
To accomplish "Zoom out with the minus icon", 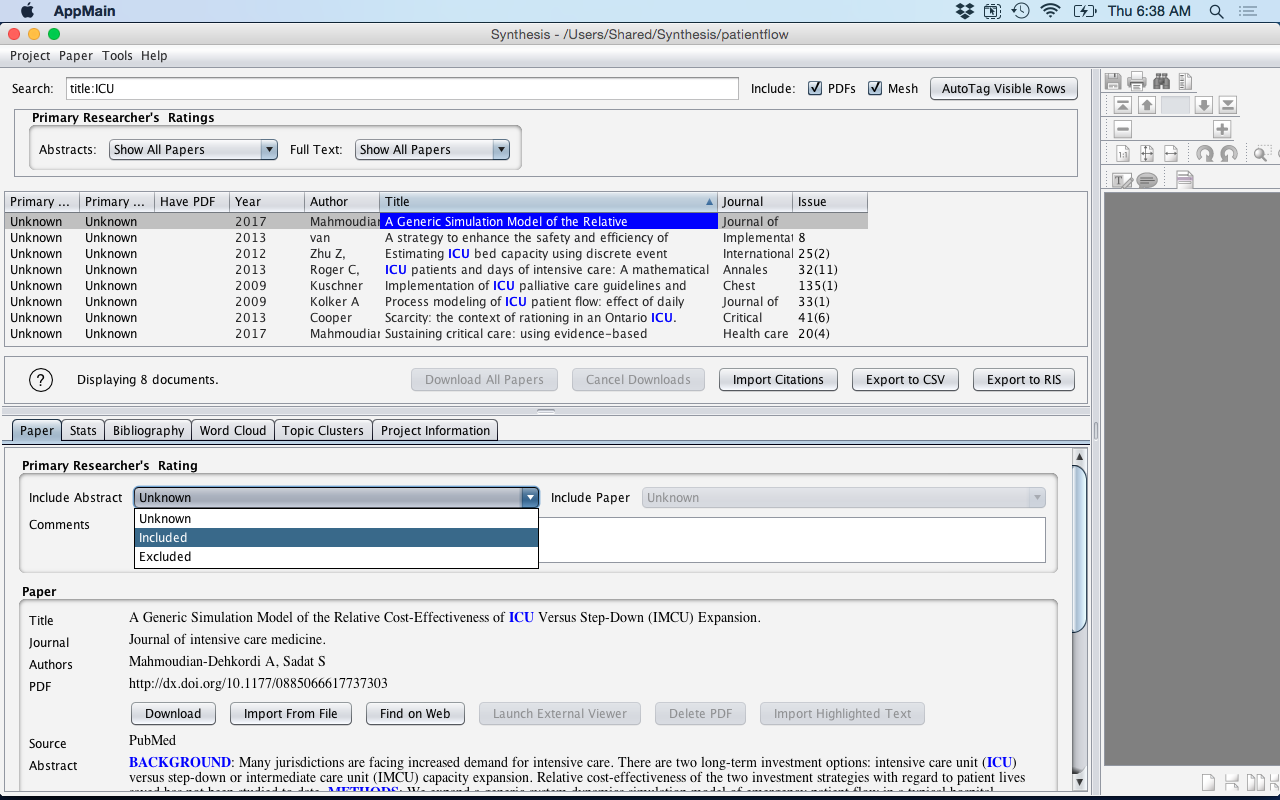I will click(x=1123, y=129).
